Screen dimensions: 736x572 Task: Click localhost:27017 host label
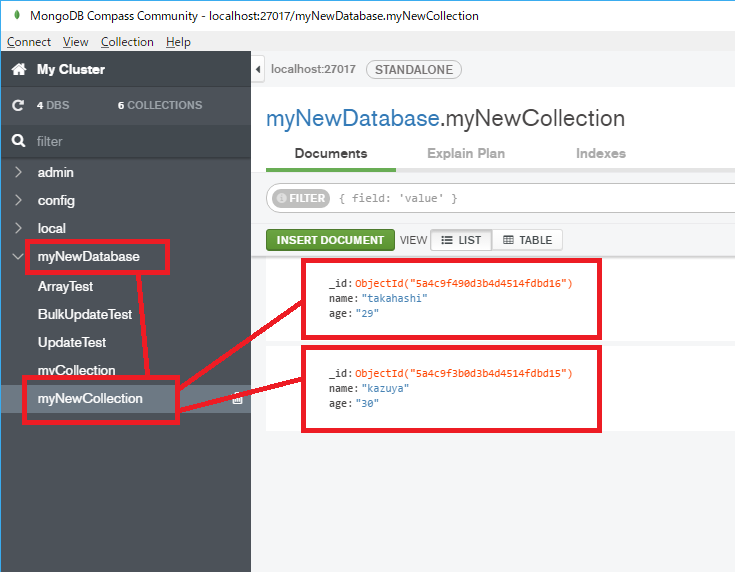click(x=313, y=69)
